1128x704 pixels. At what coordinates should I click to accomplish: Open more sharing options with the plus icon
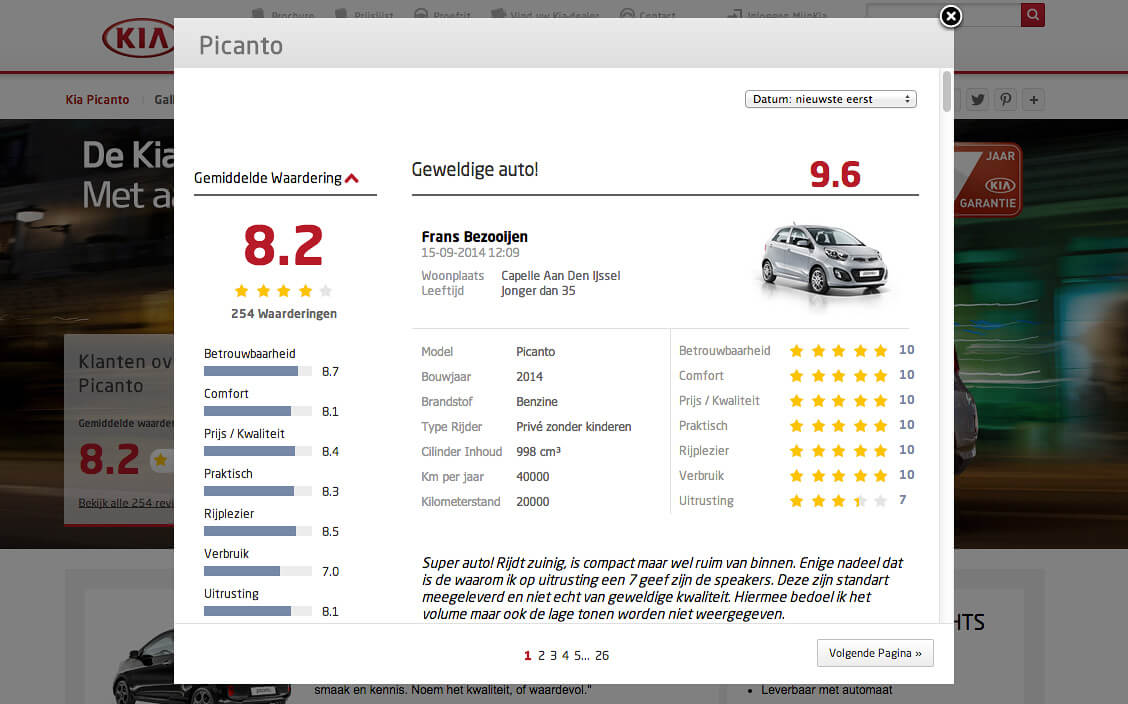point(1034,99)
